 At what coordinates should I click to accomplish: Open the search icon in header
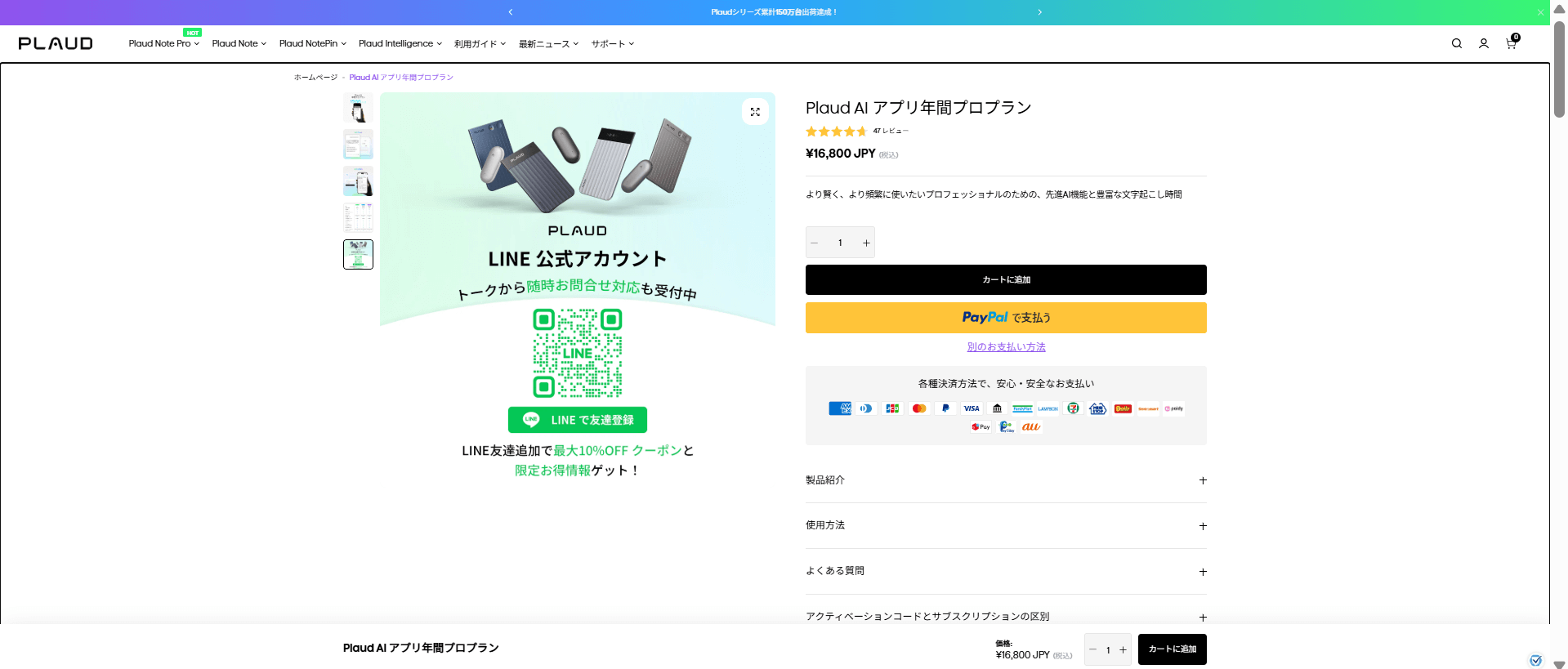tap(1456, 44)
